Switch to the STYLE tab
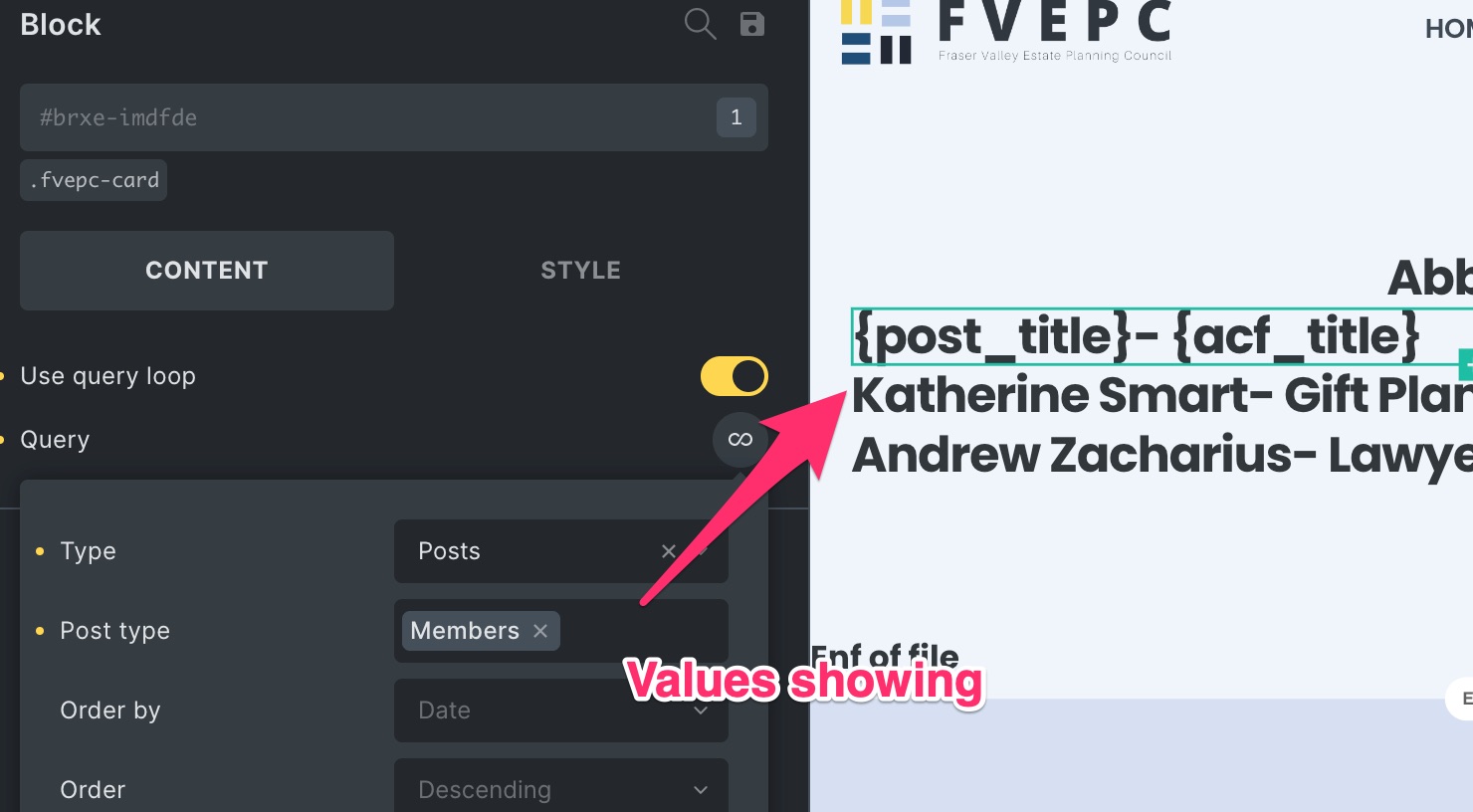This screenshot has height=812, width=1473. coord(581,271)
